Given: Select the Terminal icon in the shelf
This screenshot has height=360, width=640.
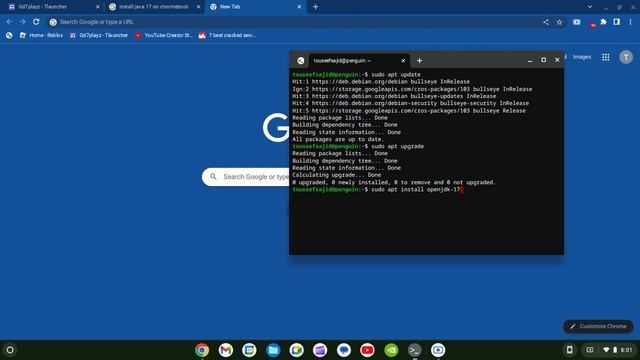Looking at the screenshot, I should [x=415, y=350].
